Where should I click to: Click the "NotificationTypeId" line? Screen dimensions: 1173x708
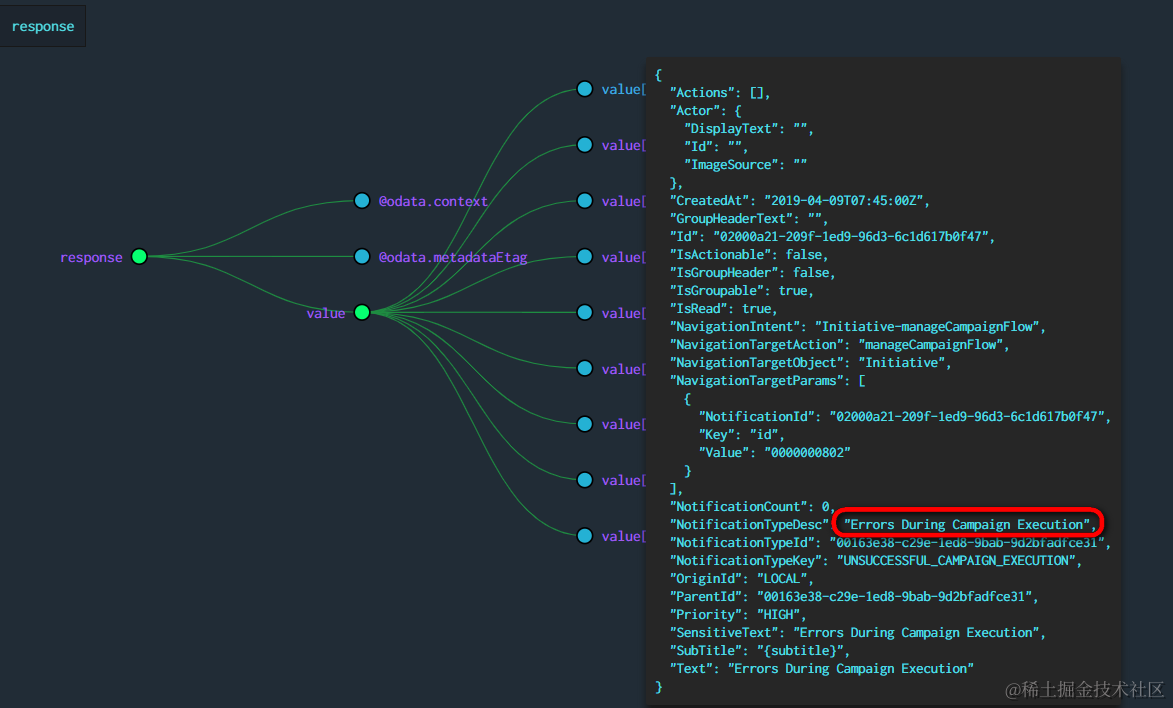click(x=889, y=543)
